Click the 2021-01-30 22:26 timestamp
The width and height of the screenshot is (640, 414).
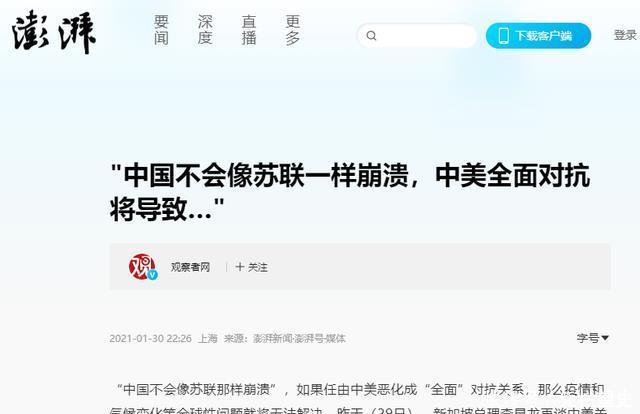(x=150, y=338)
